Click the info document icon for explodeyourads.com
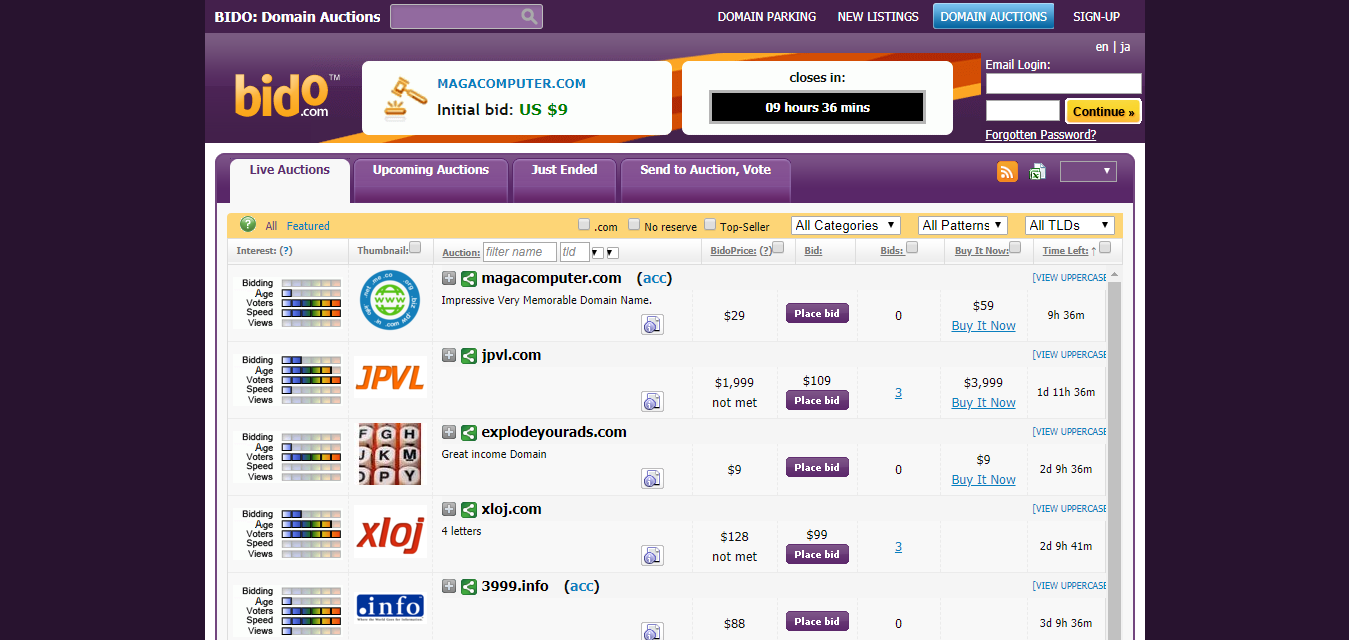 [652, 479]
